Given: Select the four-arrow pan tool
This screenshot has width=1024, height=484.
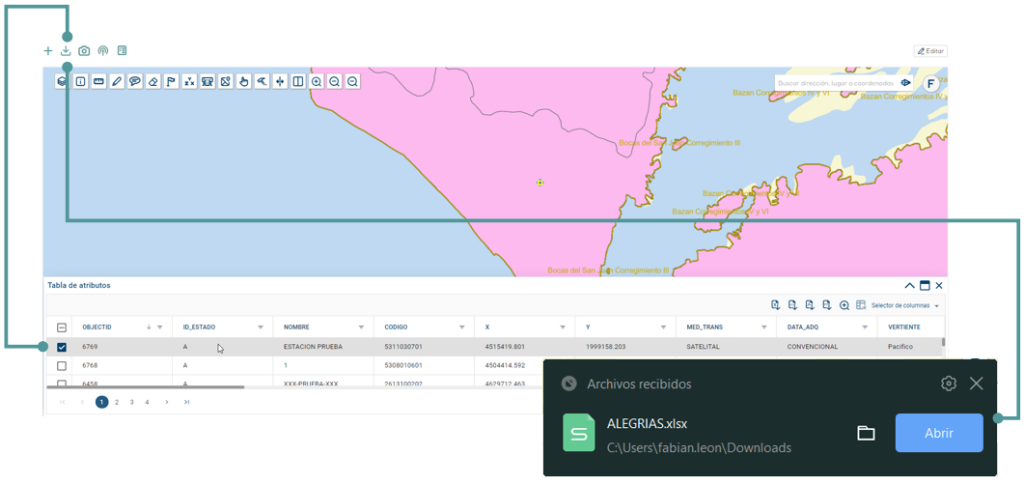Looking at the screenshot, I should click(280, 82).
